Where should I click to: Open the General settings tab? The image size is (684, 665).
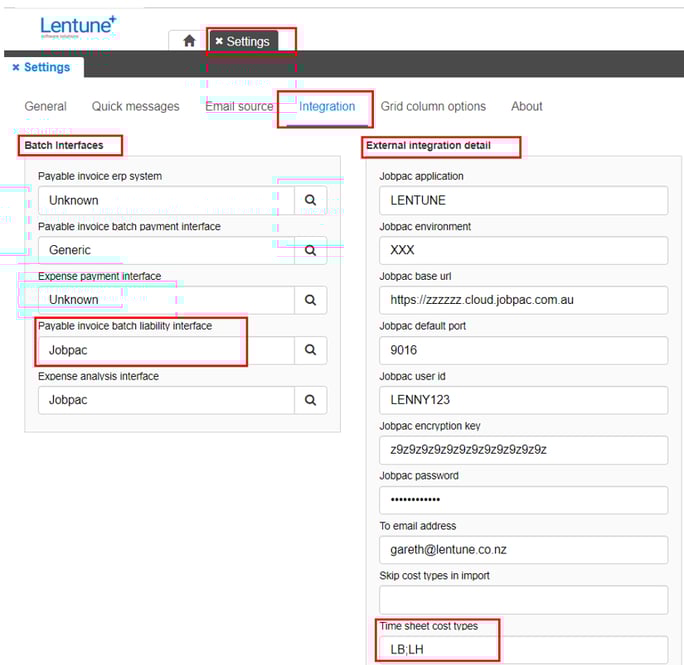[x=45, y=106]
